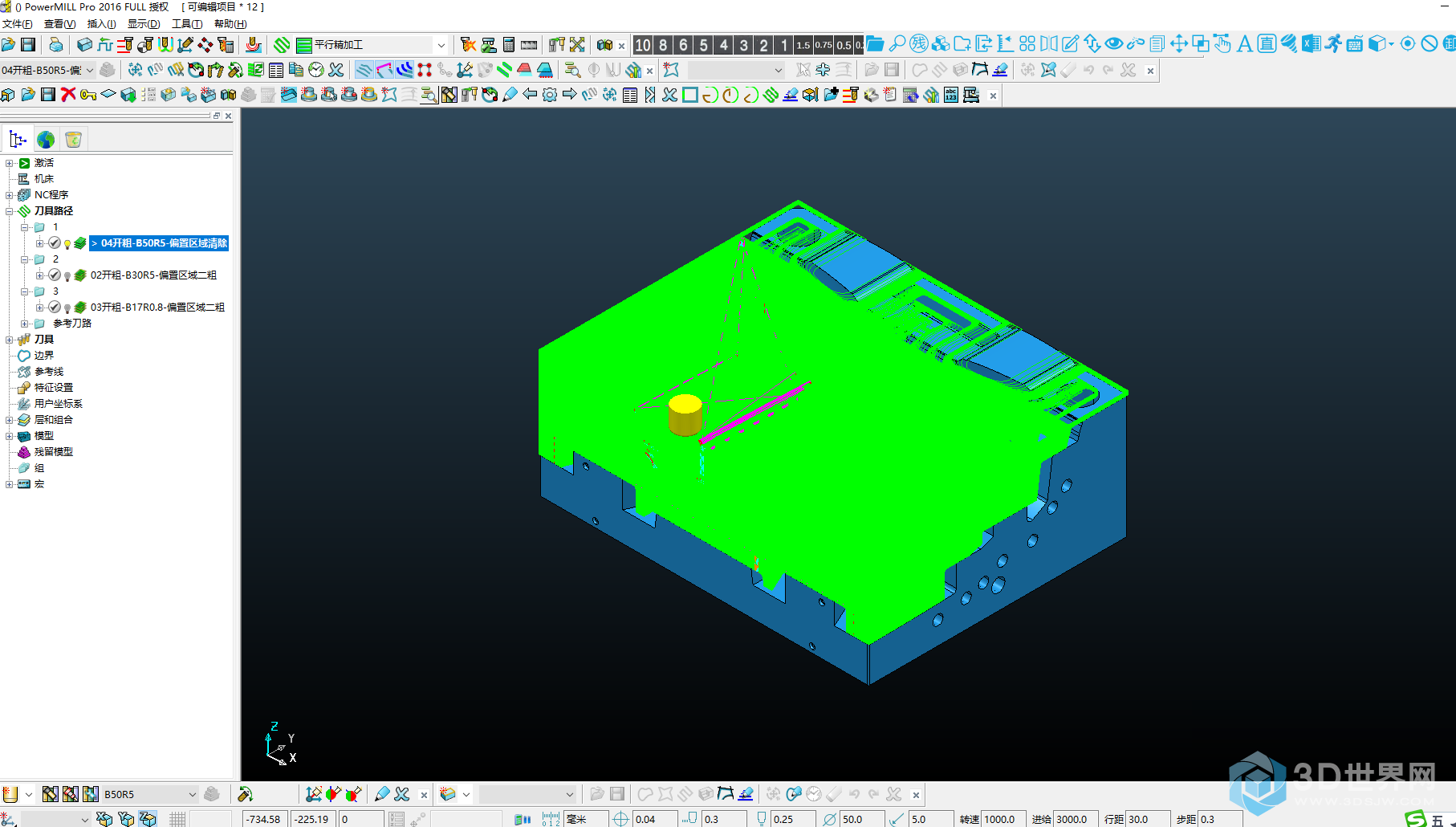
Task: Click the tree view icon in explorer panel
Action: tap(18, 140)
